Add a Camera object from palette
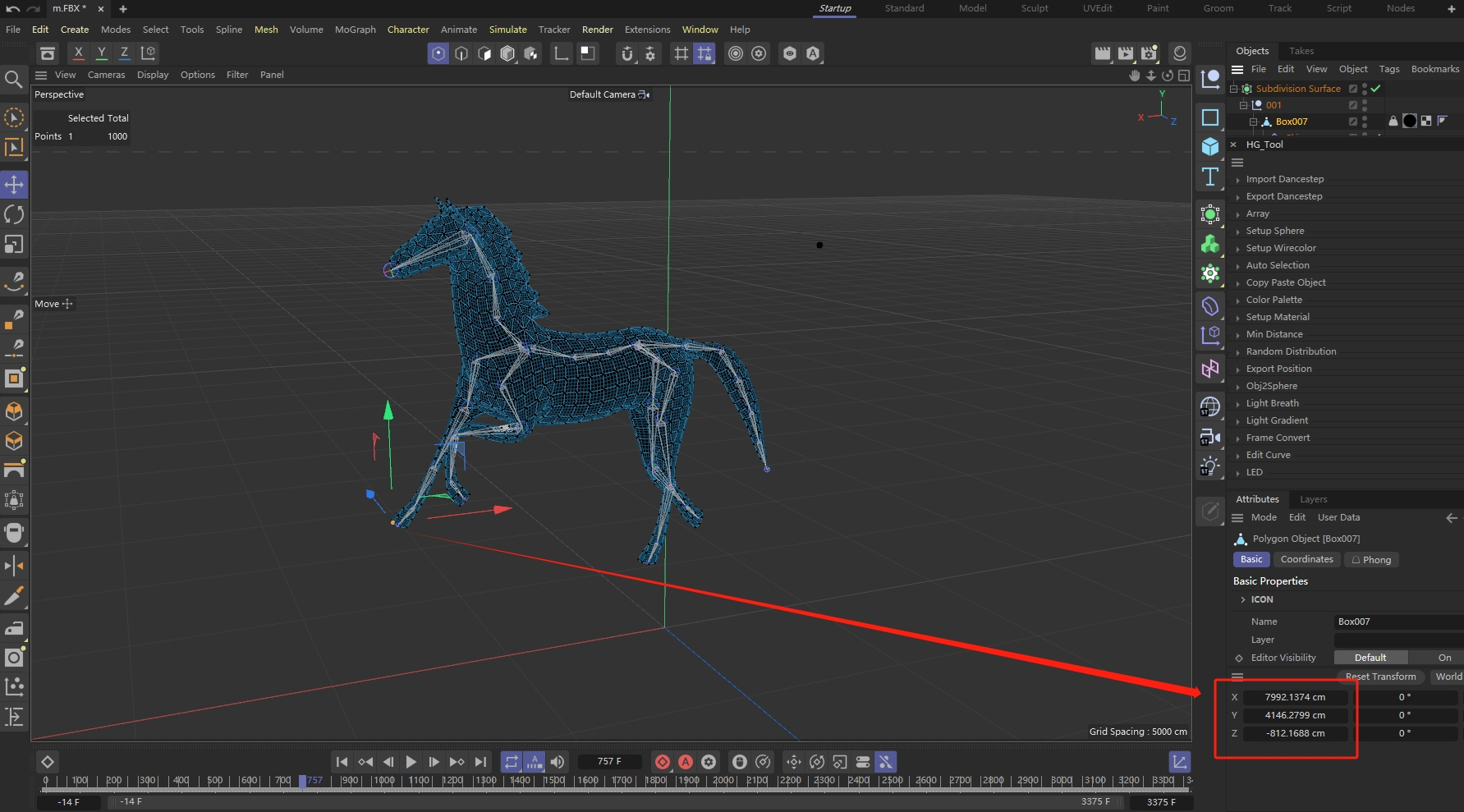1464x812 pixels. (1210, 437)
